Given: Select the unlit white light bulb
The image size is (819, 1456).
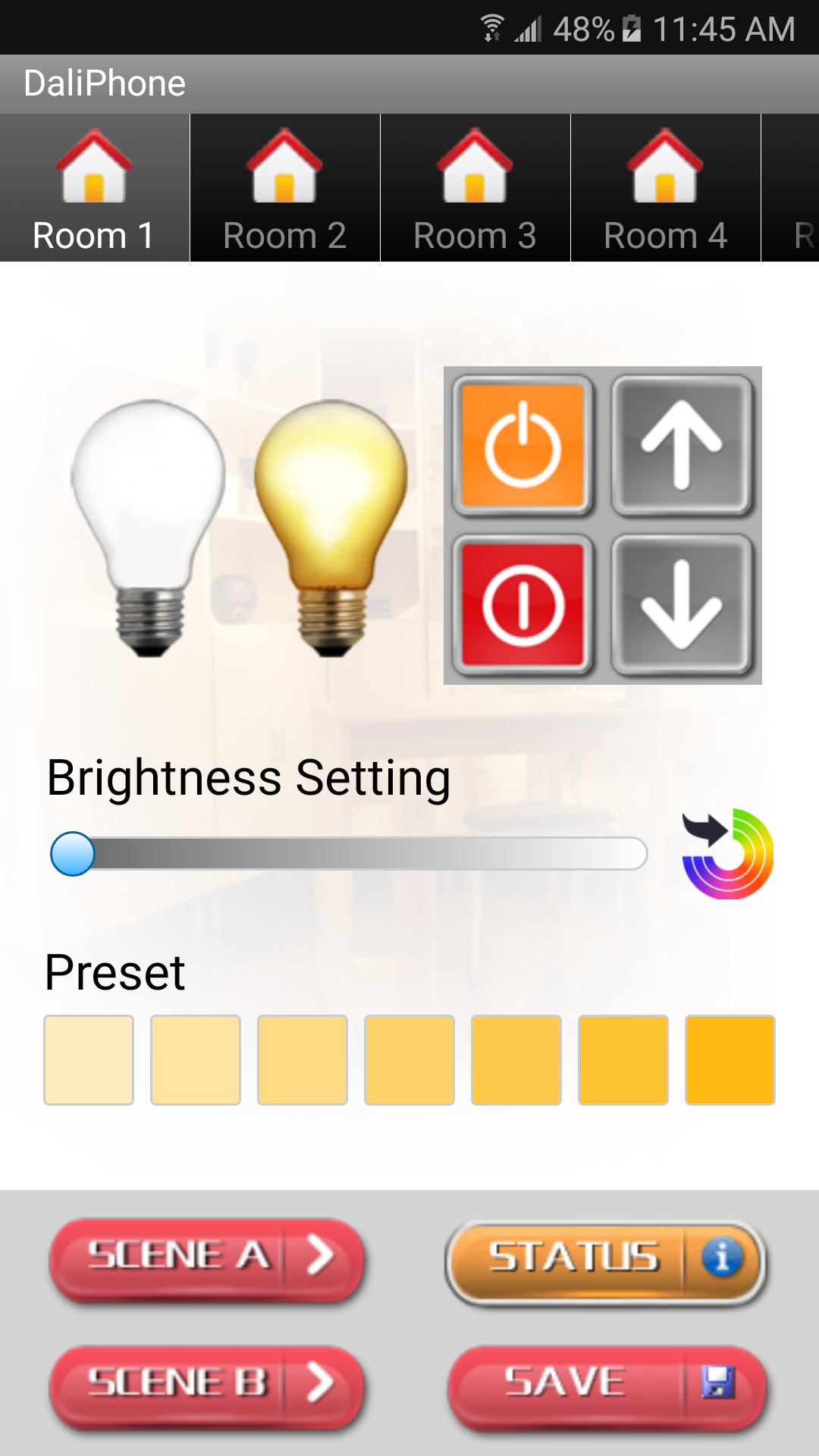Looking at the screenshot, I should (149, 528).
